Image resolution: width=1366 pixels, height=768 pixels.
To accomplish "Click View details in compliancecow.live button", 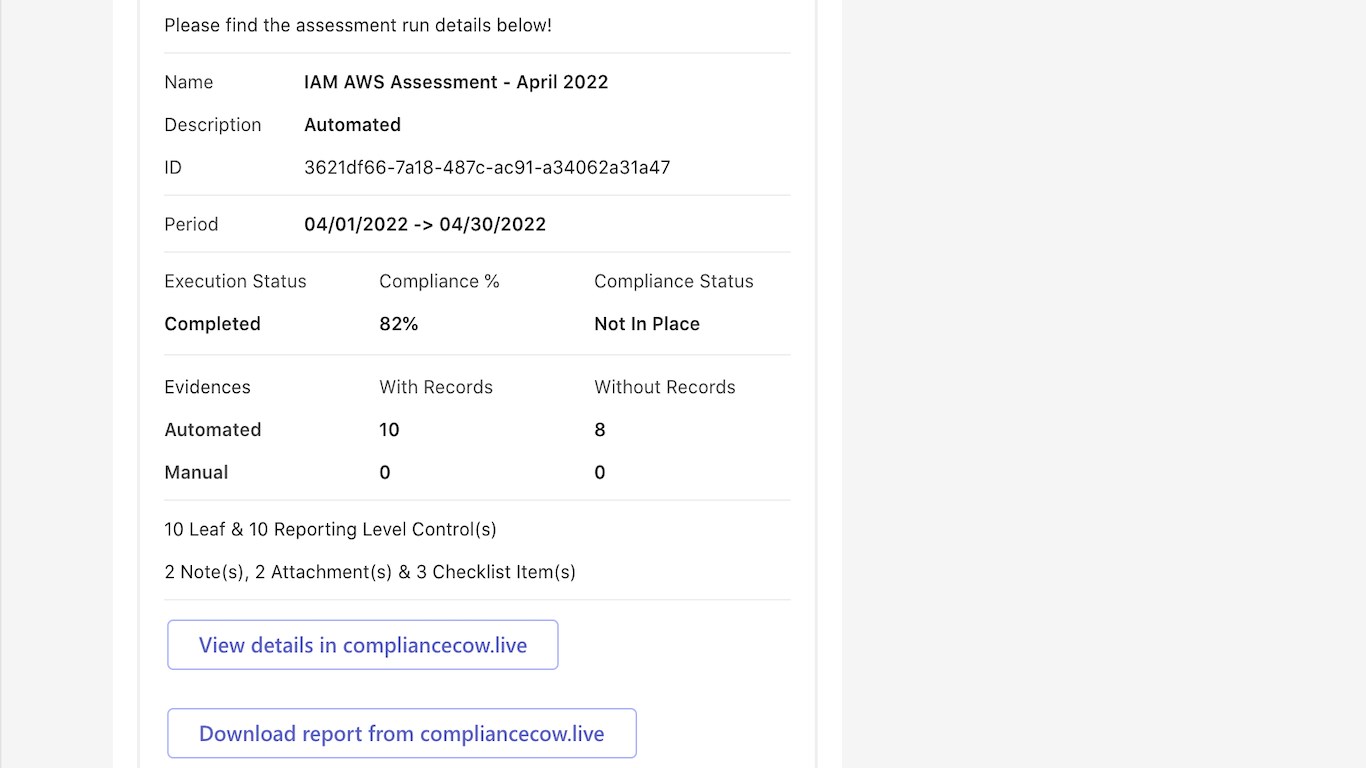I will (x=362, y=645).
